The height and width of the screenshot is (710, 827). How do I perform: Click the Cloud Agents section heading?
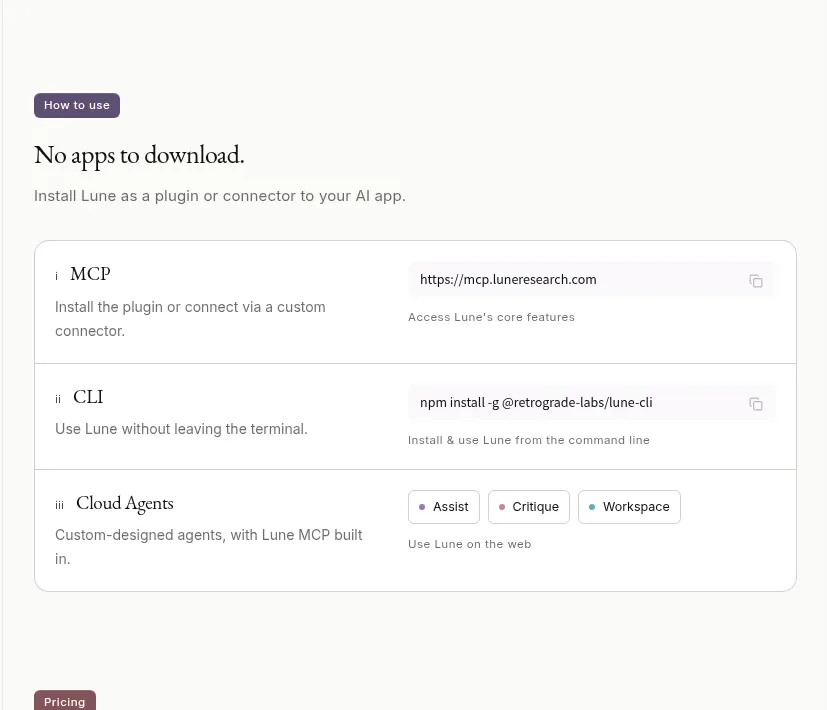[x=124, y=503]
